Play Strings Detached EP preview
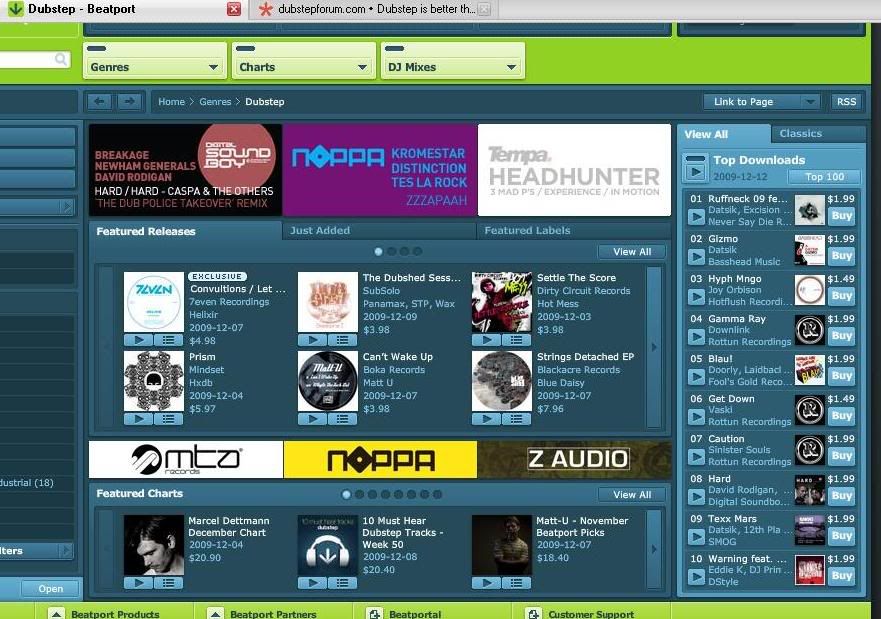881x619 pixels. [487, 419]
